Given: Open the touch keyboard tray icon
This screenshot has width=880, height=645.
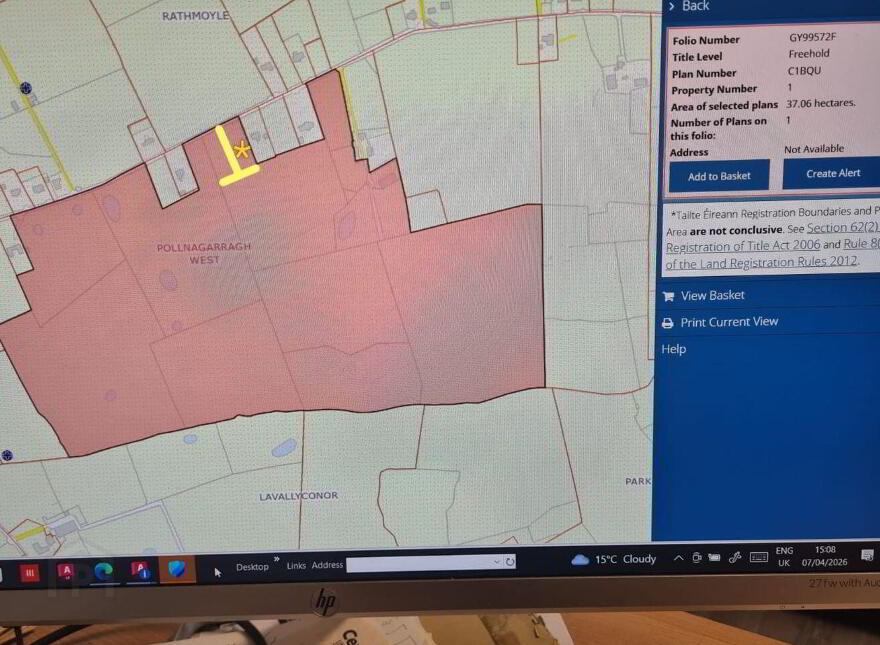Looking at the screenshot, I should pos(759,556).
